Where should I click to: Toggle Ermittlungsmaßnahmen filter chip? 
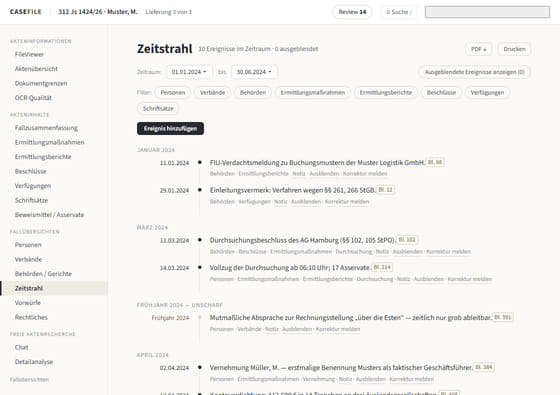(x=312, y=92)
